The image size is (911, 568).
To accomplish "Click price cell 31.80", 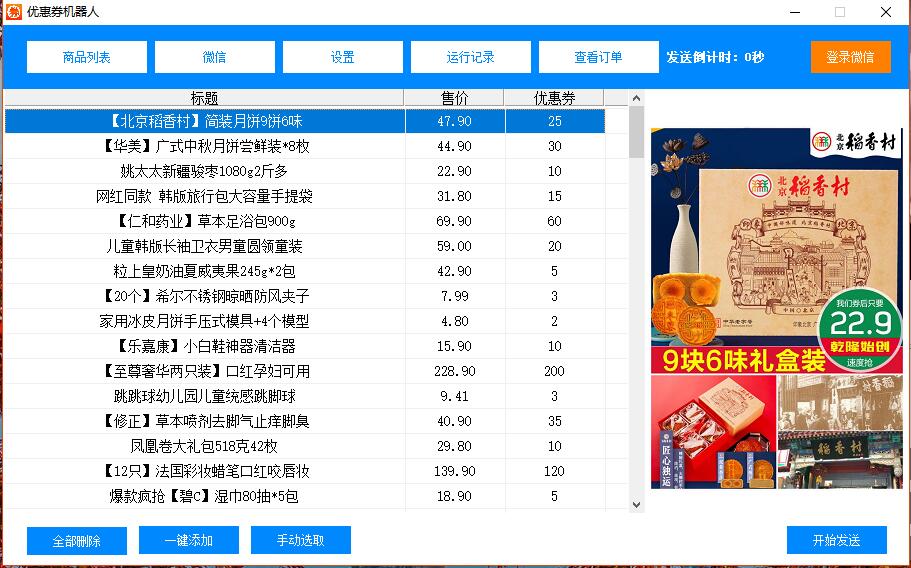I will click(x=455, y=196).
